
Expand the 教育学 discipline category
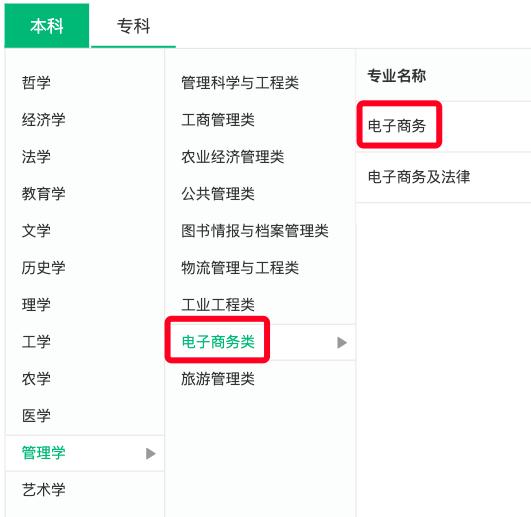coord(44,194)
